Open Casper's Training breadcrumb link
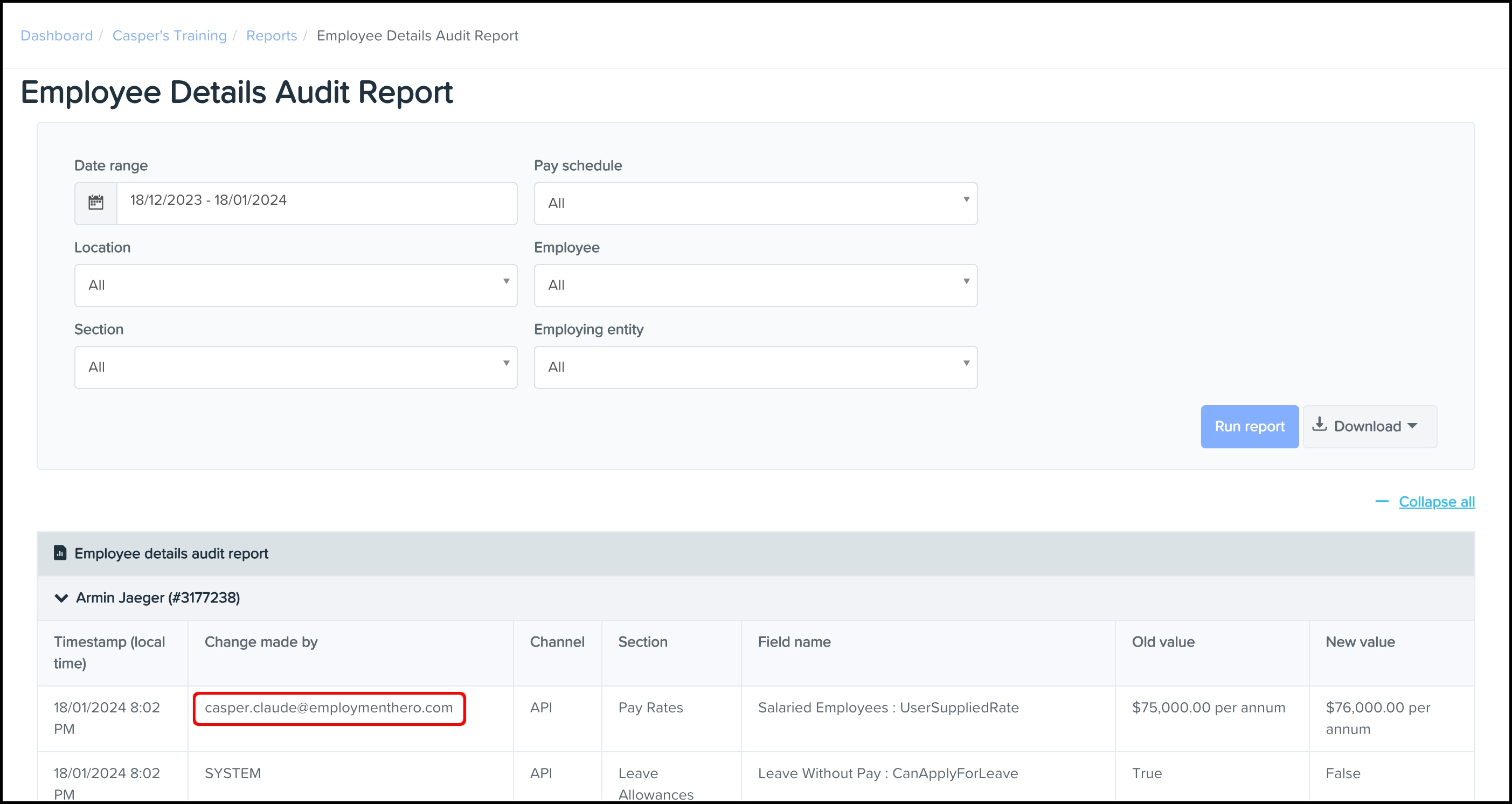 [169, 36]
